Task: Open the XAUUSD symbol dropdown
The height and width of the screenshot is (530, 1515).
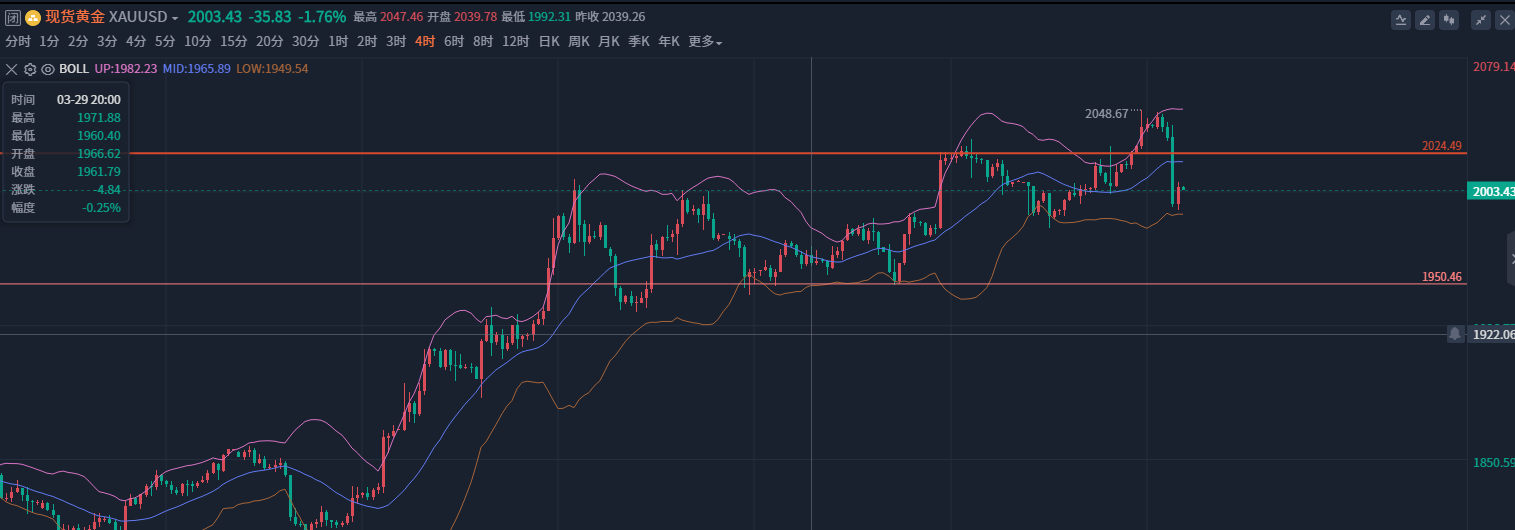Action: 175,18
